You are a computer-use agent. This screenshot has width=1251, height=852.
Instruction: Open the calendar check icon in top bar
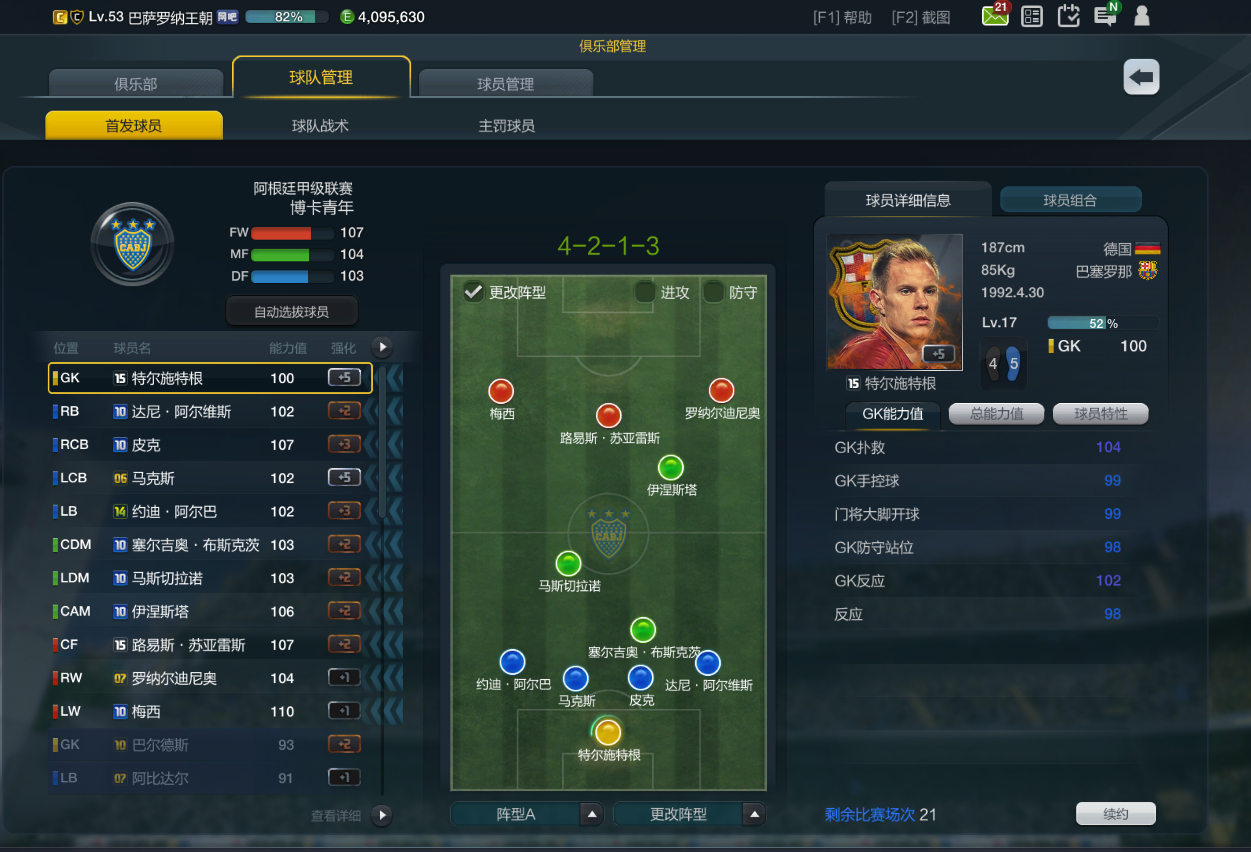point(1069,16)
